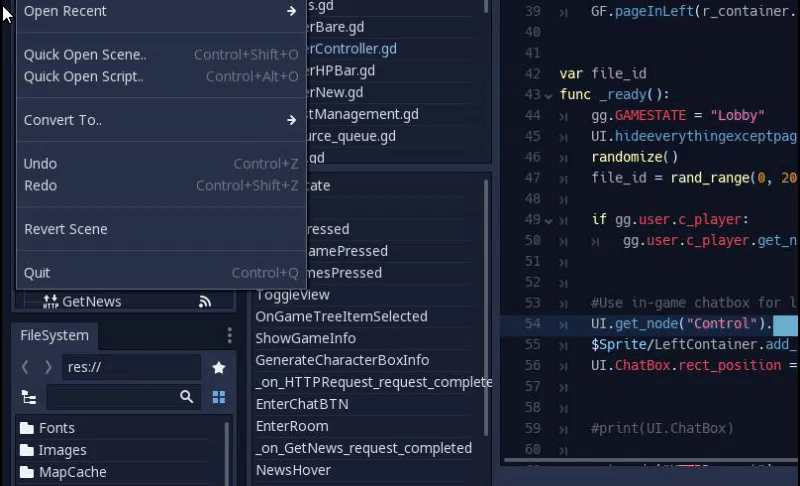Jump to method ending in mesPressed

click(344, 273)
